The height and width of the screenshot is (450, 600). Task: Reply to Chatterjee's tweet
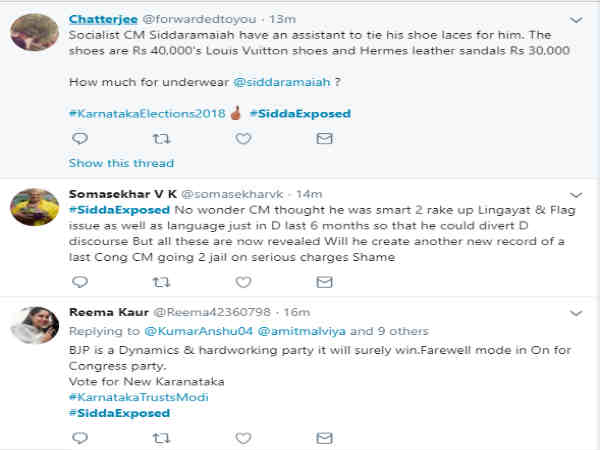[78, 139]
